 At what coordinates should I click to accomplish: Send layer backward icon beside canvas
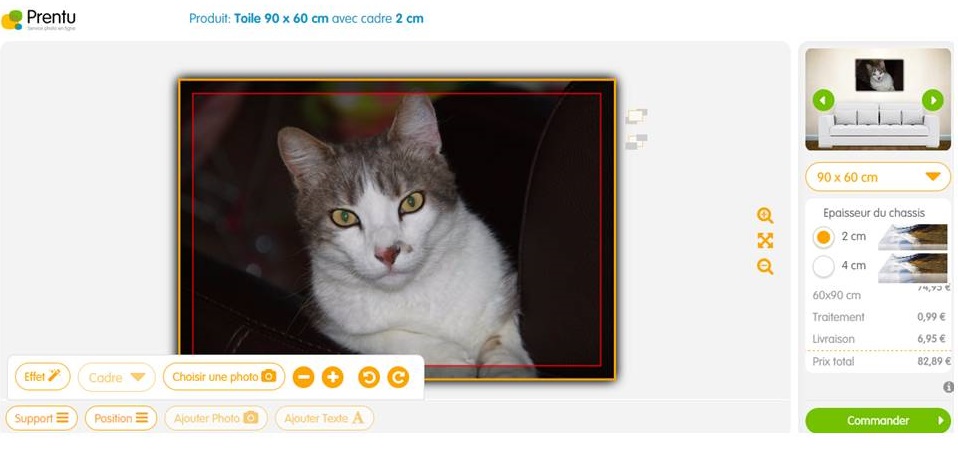click(637, 142)
